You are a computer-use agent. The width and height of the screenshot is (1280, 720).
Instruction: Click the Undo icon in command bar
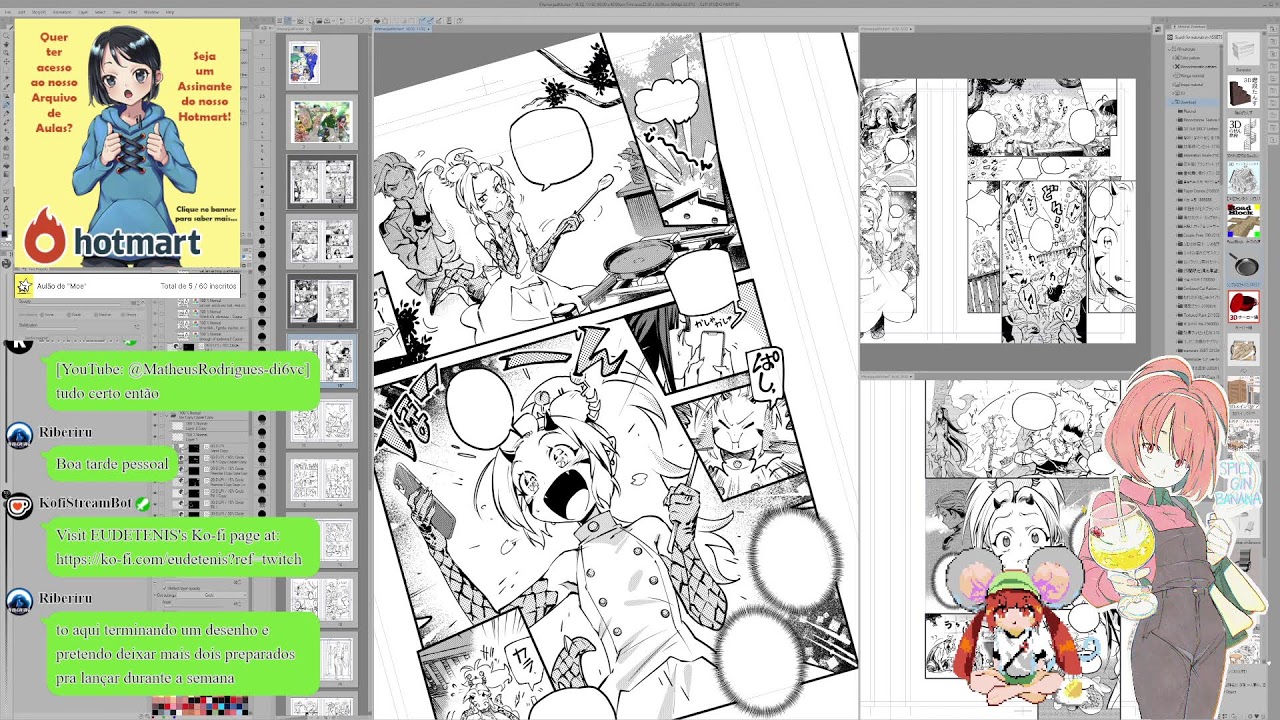[342, 21]
